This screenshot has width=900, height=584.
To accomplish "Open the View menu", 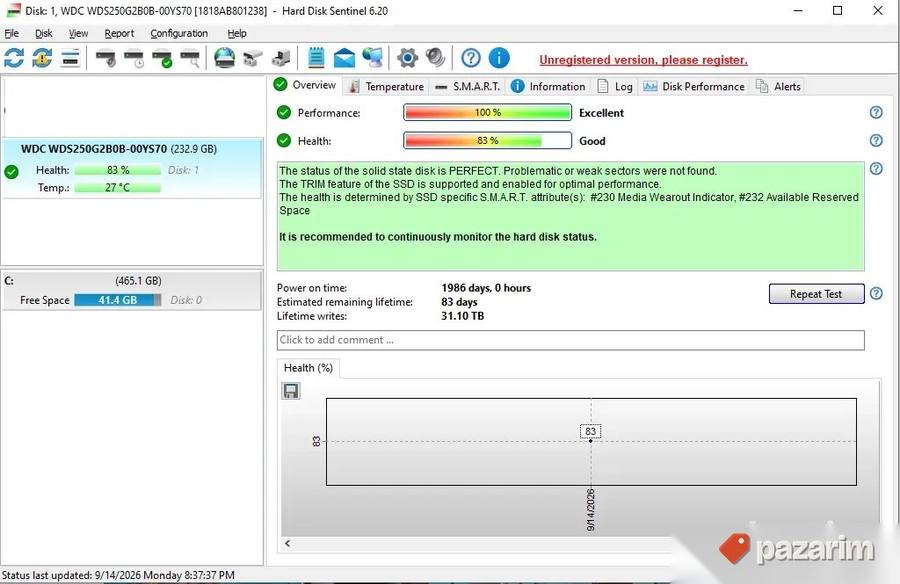I will coord(79,33).
